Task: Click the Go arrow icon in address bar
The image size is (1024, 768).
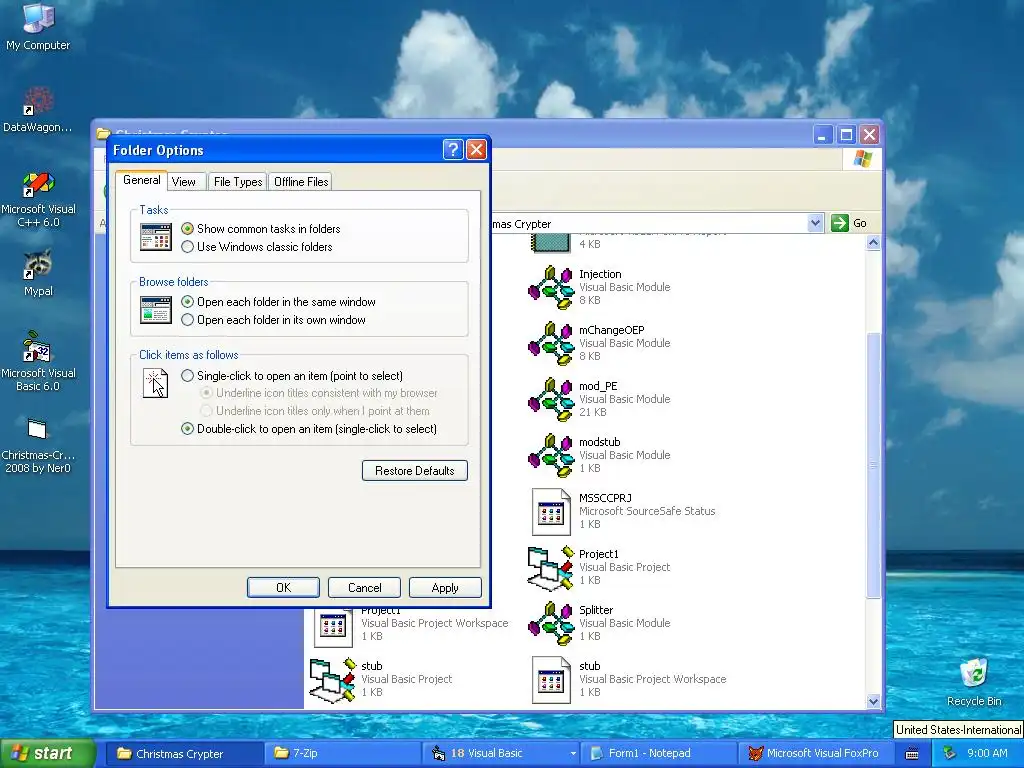Action: [839, 223]
